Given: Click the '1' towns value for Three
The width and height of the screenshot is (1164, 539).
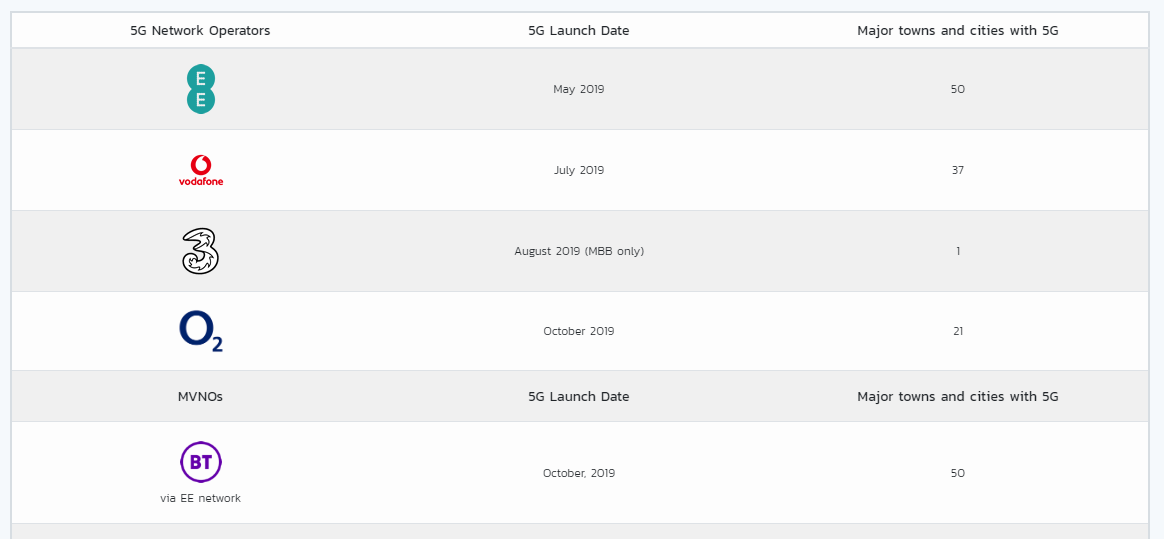Looking at the screenshot, I should [x=958, y=251].
